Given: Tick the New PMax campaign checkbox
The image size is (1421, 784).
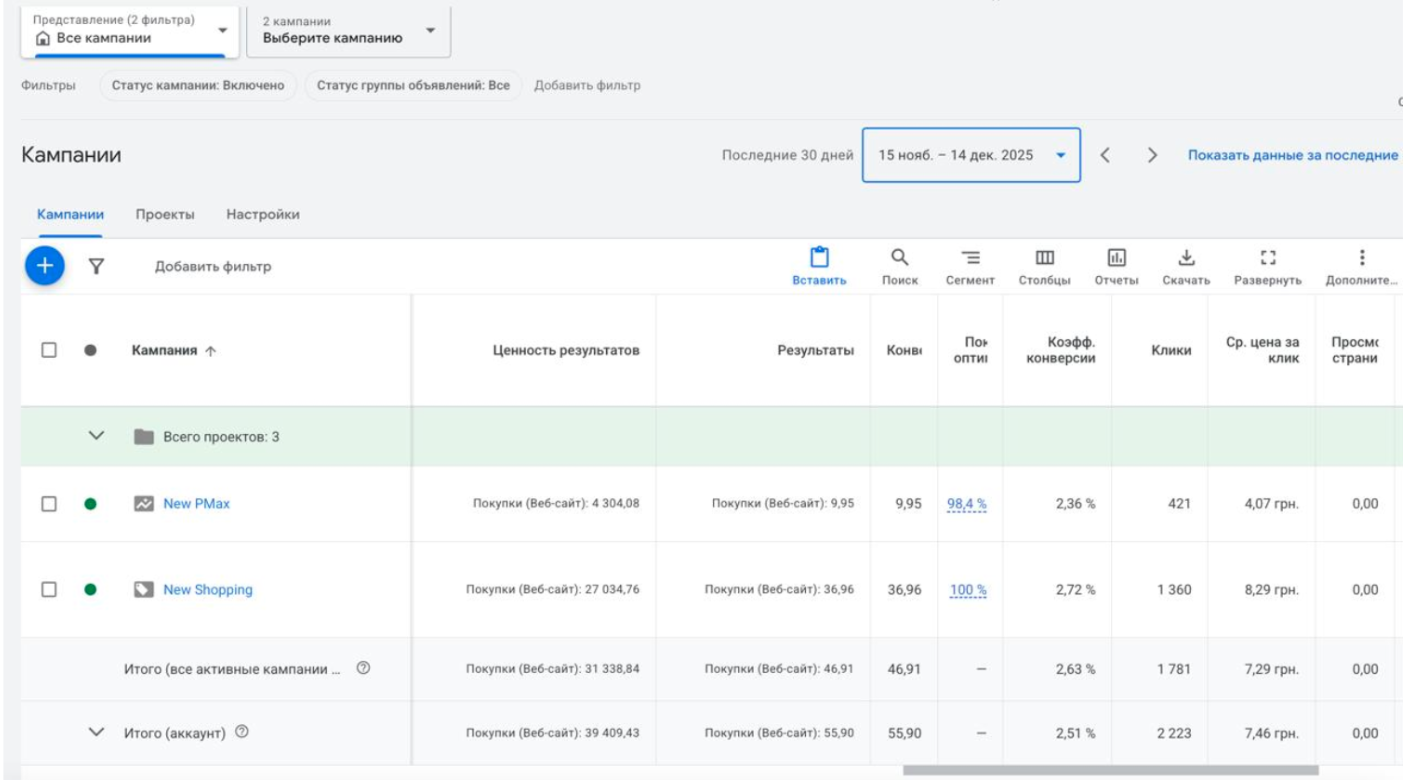Looking at the screenshot, I should pyautogui.click(x=49, y=504).
